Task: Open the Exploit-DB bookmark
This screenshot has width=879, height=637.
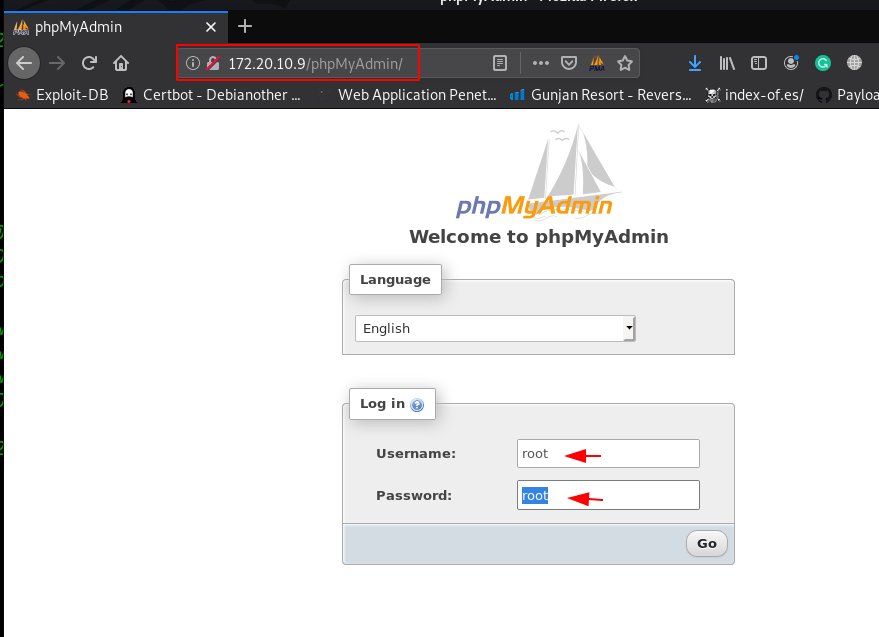Action: 62,95
